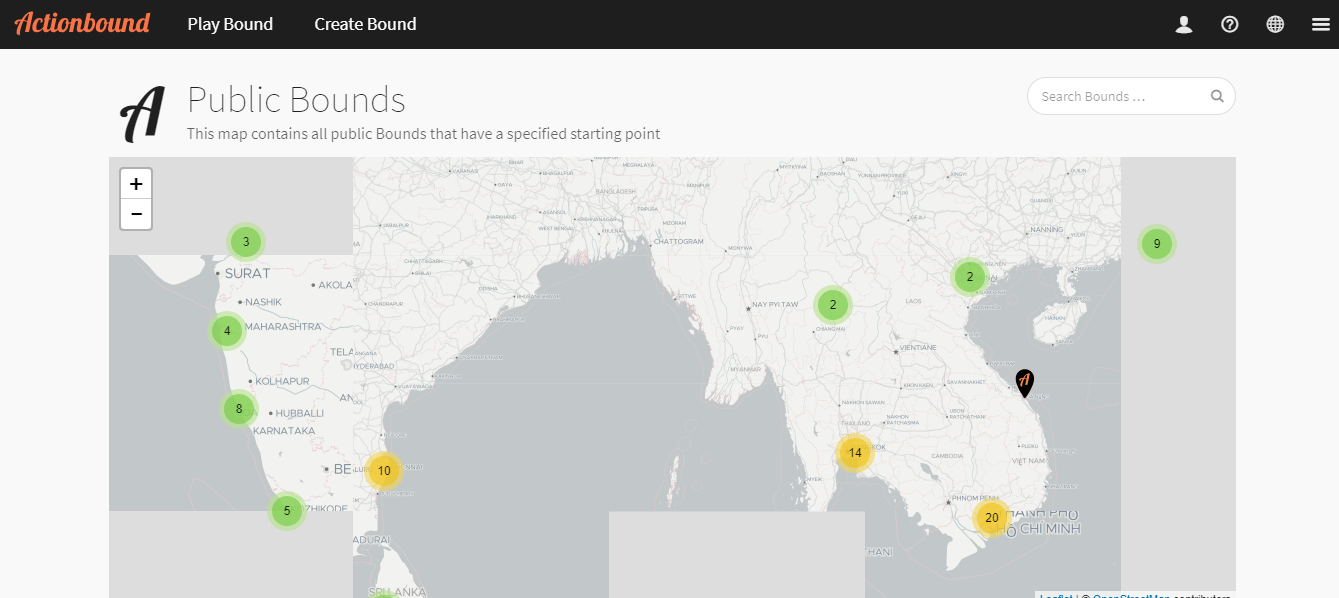Open the 2-Bound cluster near Hanoi

pos(969,277)
